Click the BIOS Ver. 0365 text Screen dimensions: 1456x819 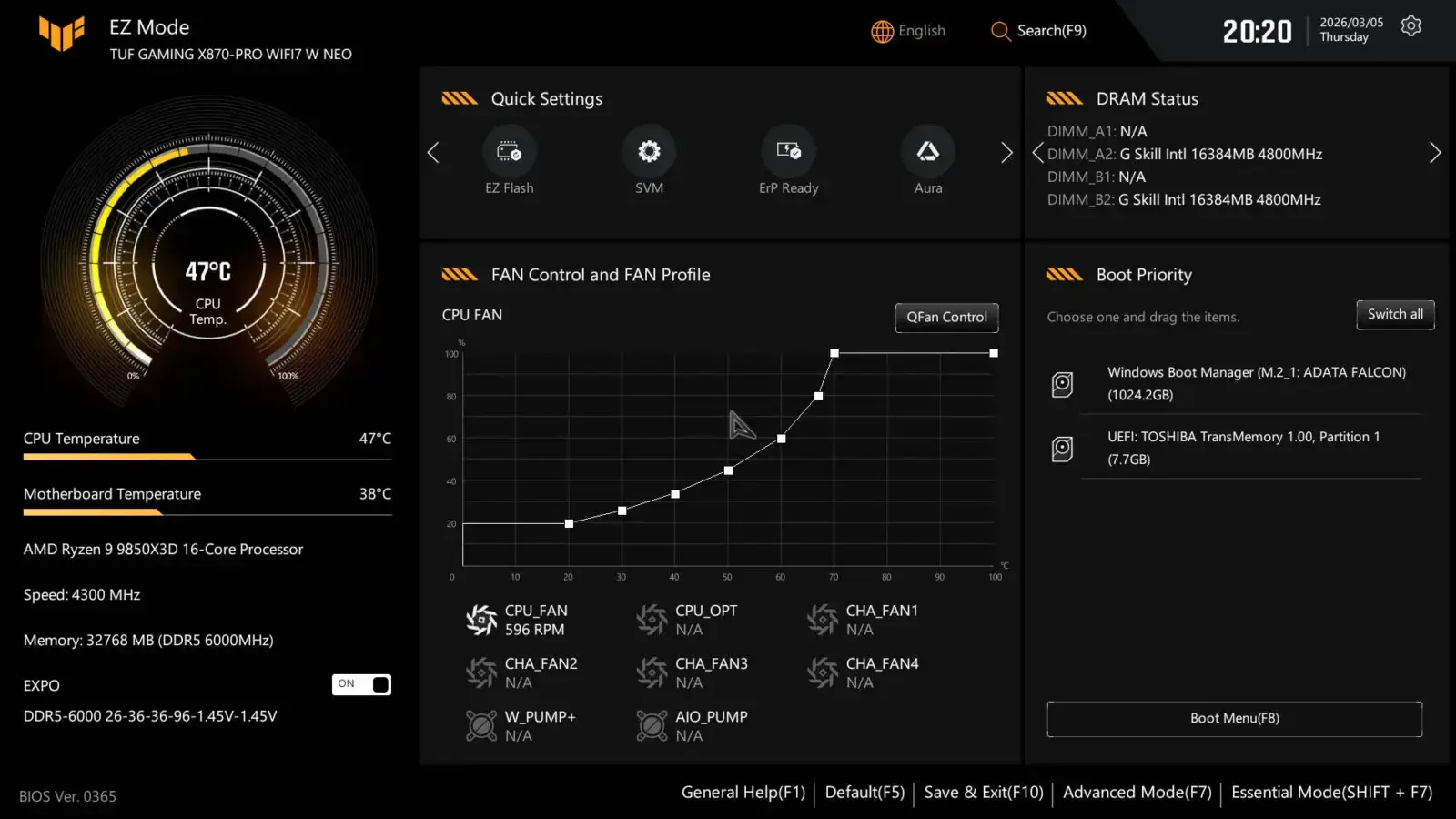(68, 796)
